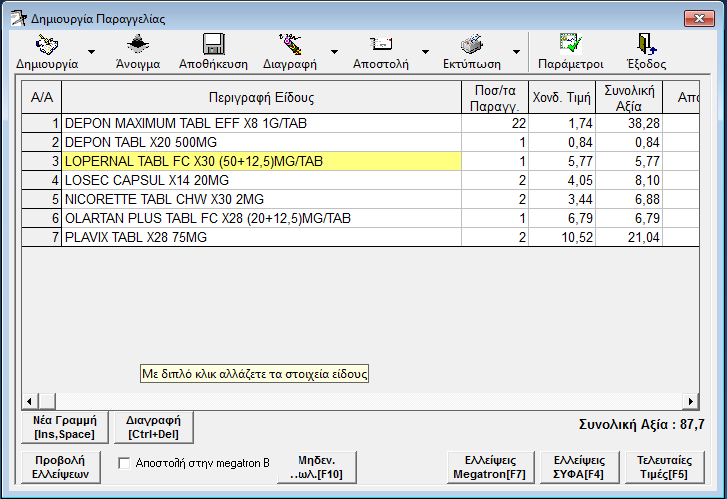
Task: Click the horizontal scrollbar left arrow
Action: pyautogui.click(x=30, y=401)
